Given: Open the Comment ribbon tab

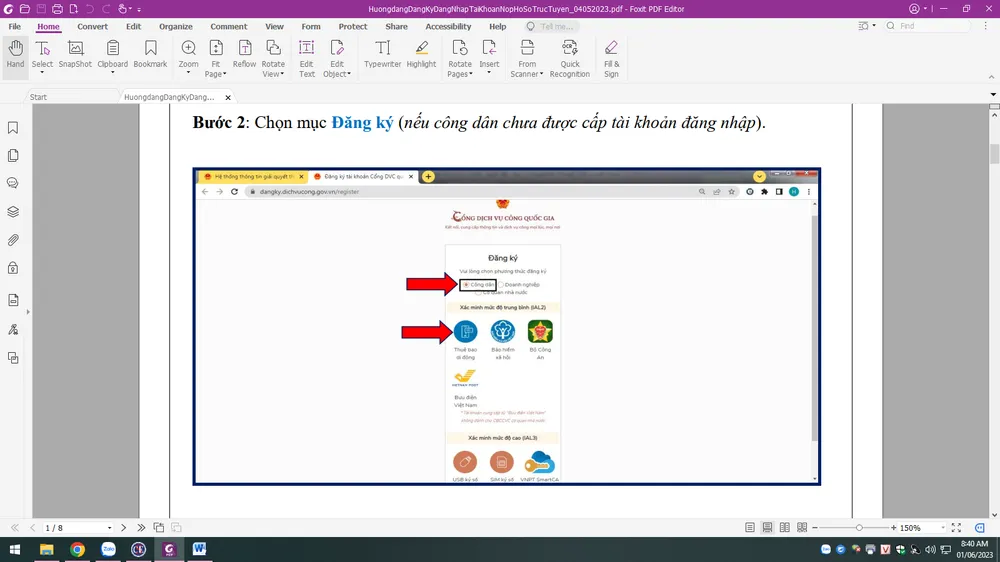Looking at the screenshot, I should (228, 27).
